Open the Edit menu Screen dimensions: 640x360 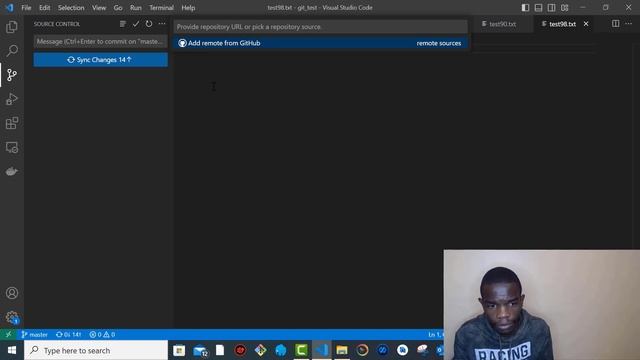point(44,8)
